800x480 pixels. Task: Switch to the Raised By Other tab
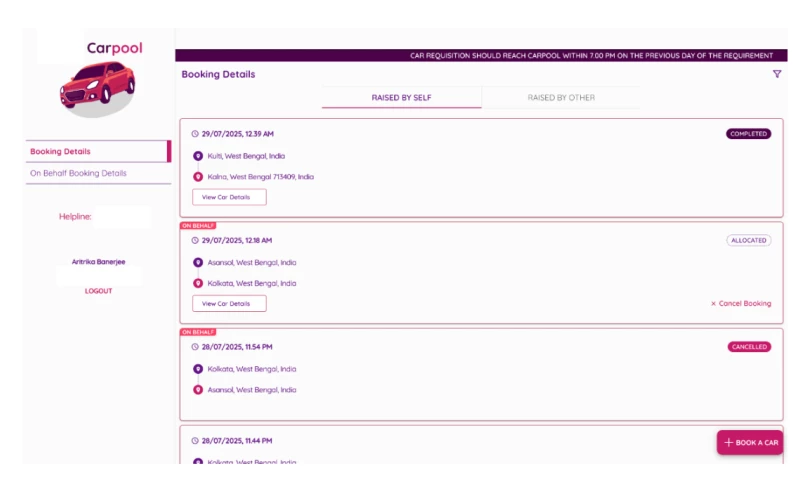pos(561,97)
